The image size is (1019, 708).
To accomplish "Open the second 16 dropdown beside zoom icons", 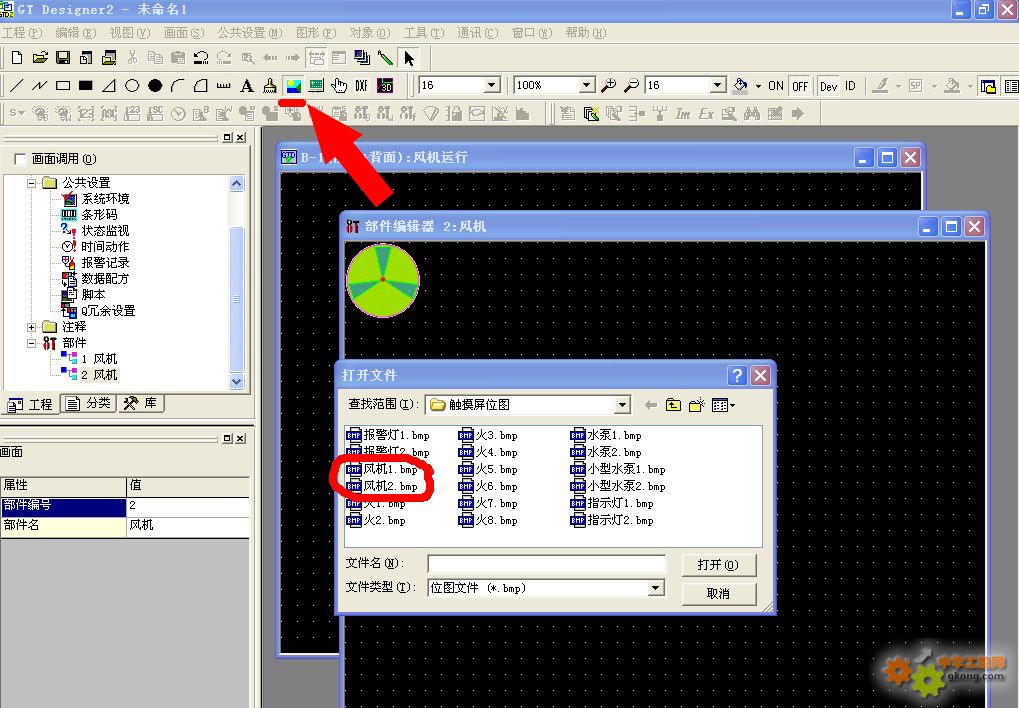I will [x=717, y=85].
